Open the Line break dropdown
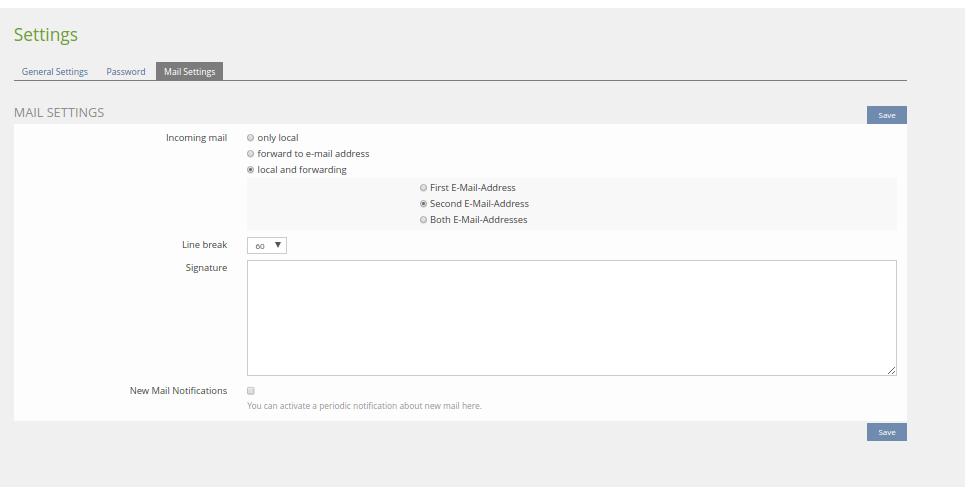This screenshot has width=965, height=487. (x=267, y=245)
